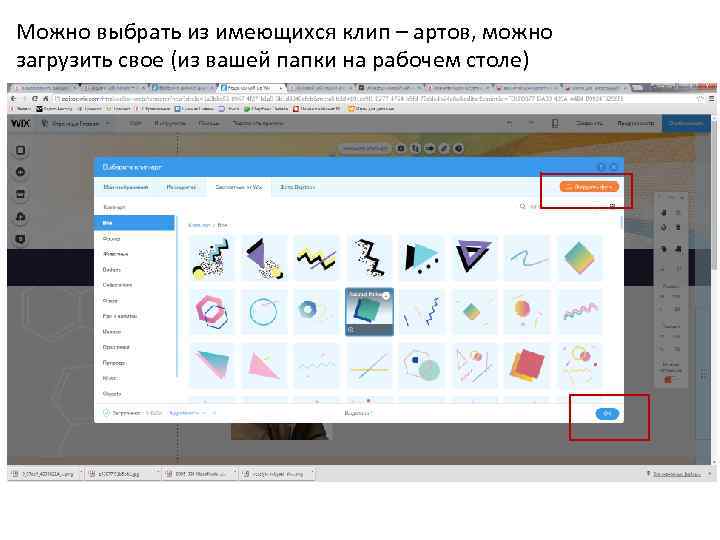Reload the page in the browser
The height and width of the screenshot is (540, 720).
click(35, 98)
